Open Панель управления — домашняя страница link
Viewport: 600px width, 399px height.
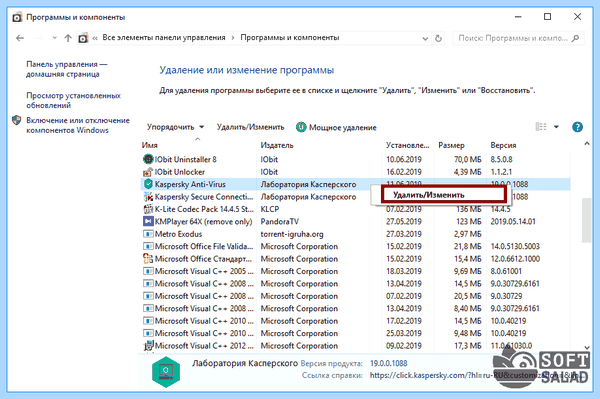(67, 69)
